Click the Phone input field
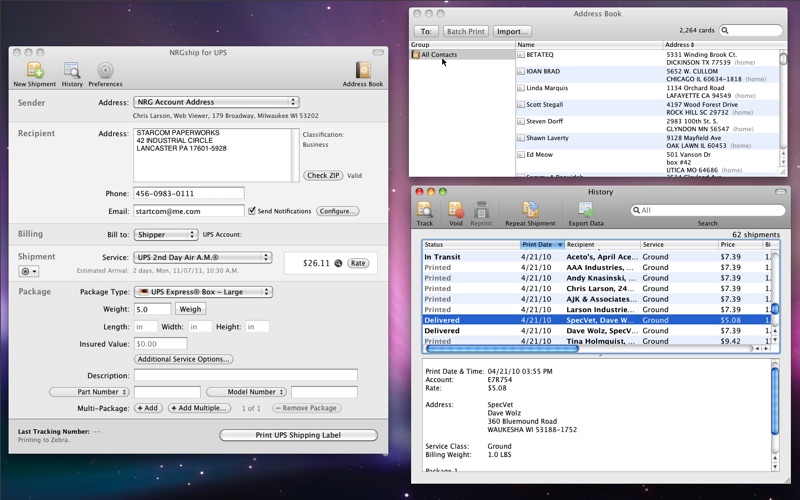Viewport: 800px width, 500px height. click(189, 193)
